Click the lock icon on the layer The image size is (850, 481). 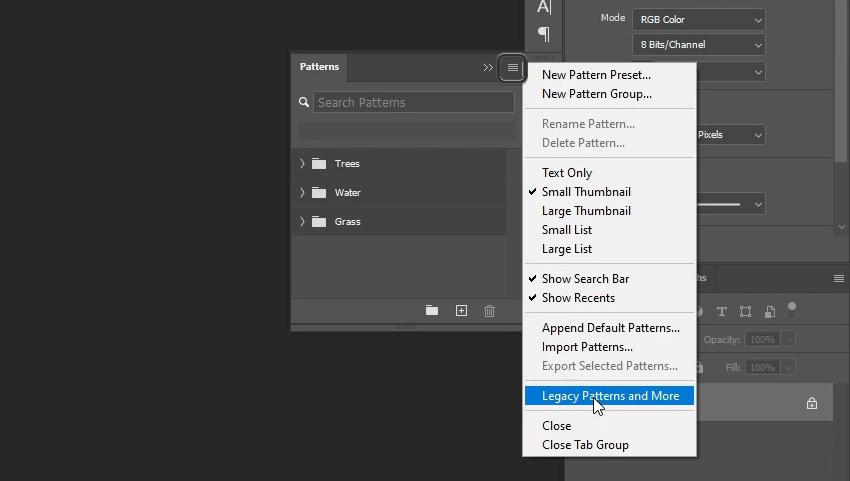[x=811, y=403]
